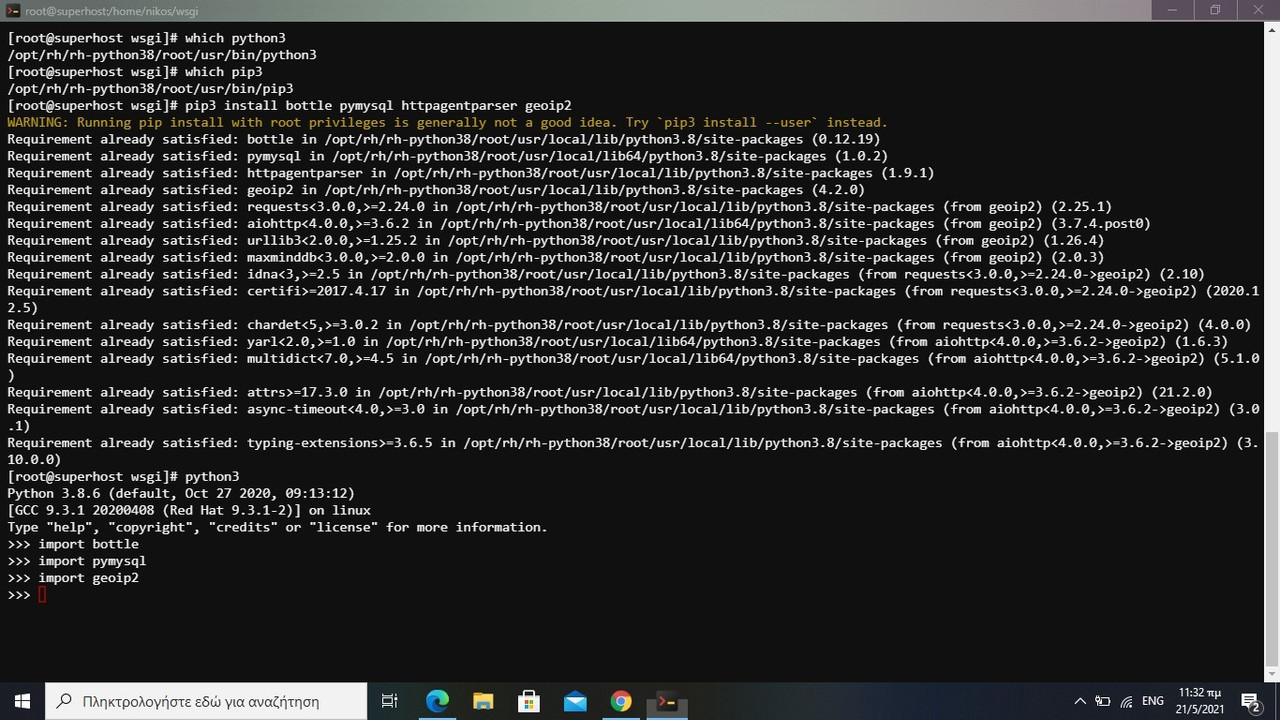Open the Mail app from taskbar

click(x=575, y=701)
